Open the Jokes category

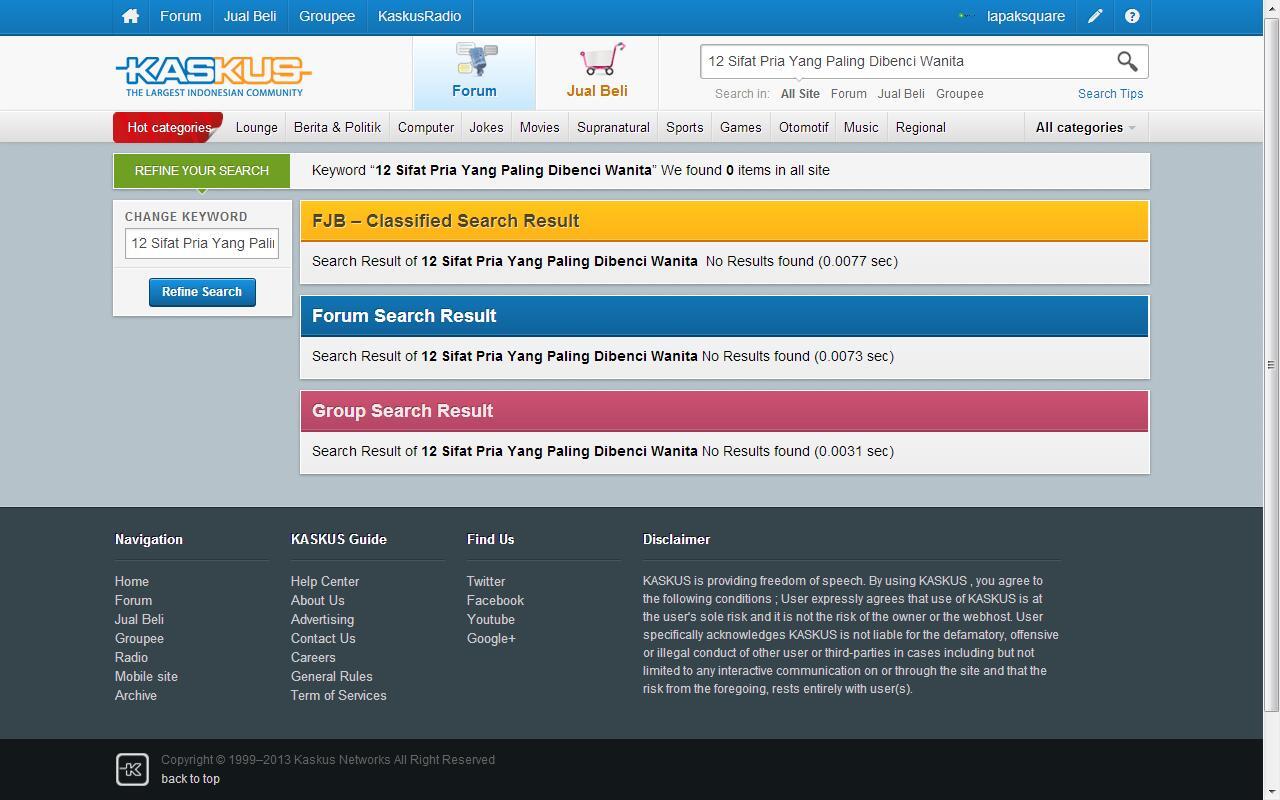(486, 128)
